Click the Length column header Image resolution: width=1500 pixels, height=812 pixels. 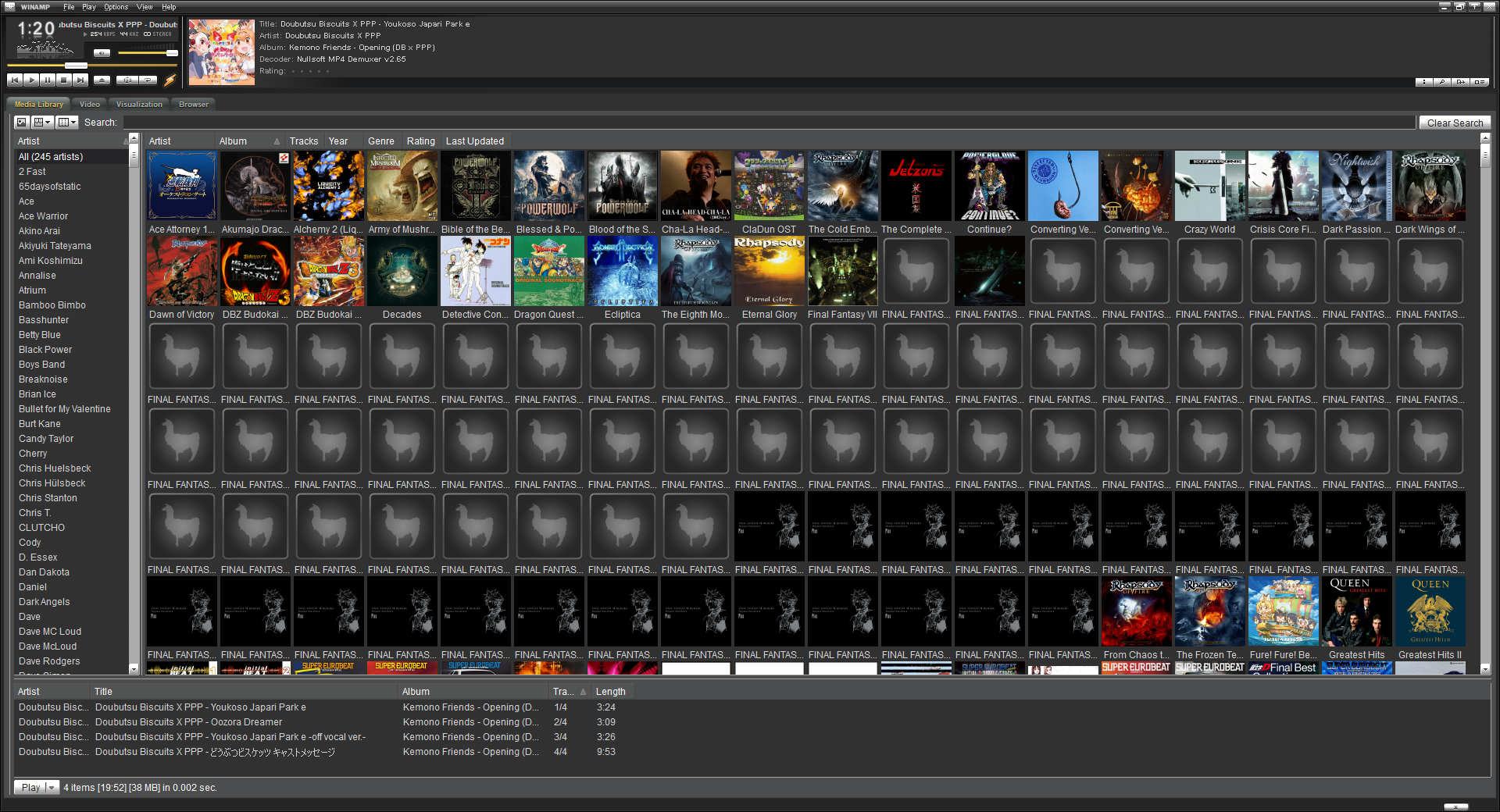(611, 691)
